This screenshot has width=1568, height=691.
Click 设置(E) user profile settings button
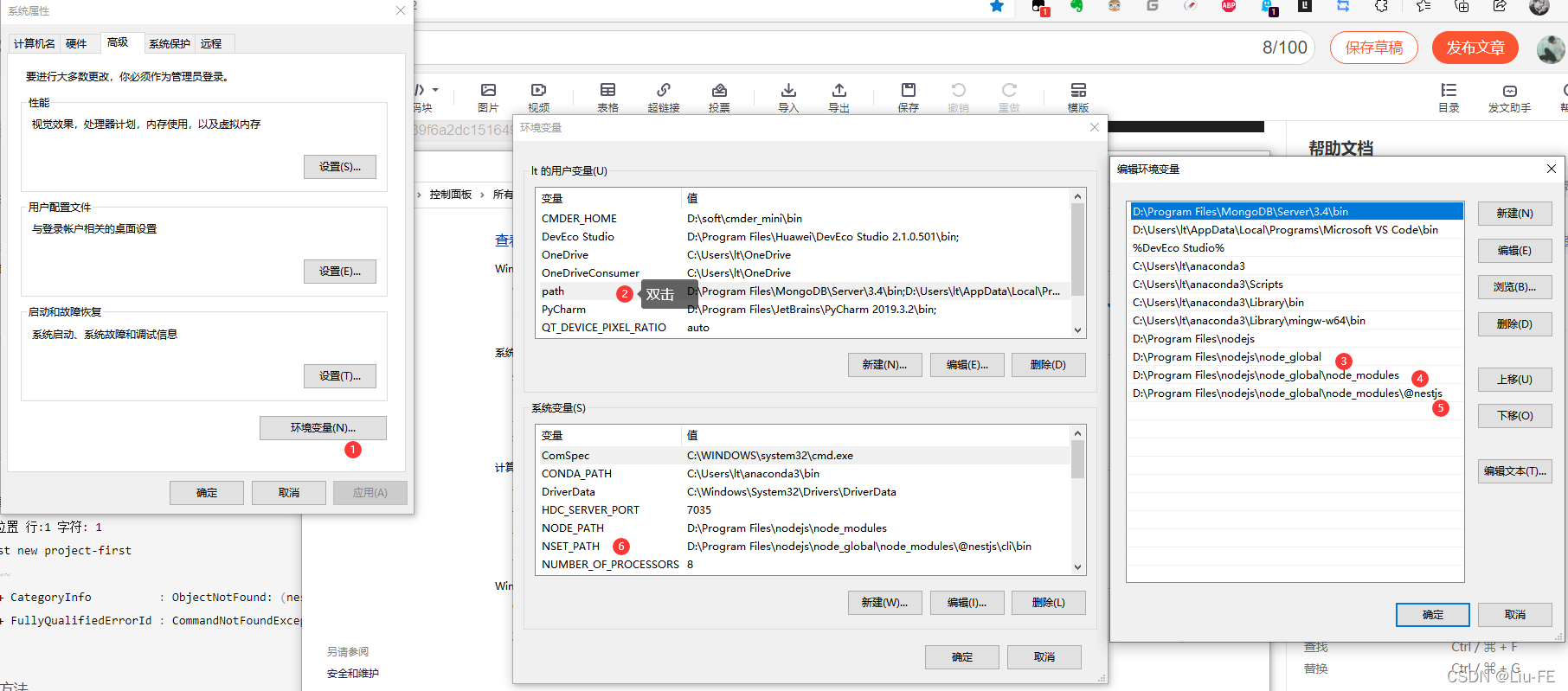[x=340, y=272]
